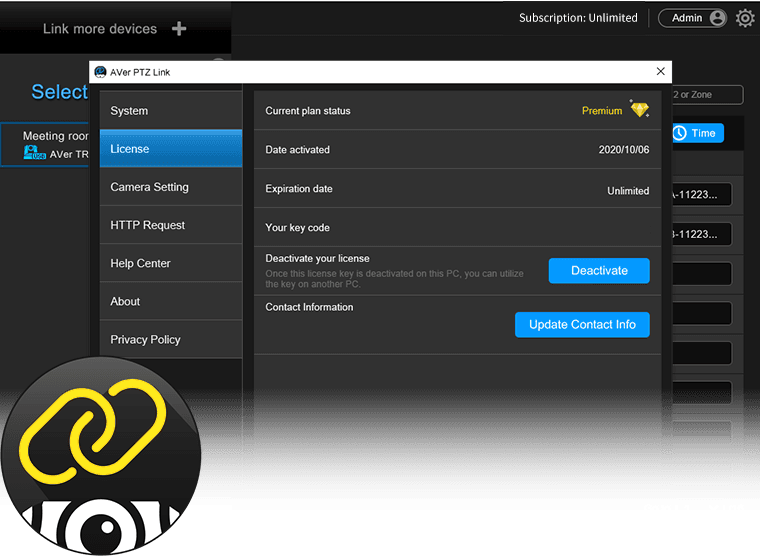Click the Time button in main window
This screenshot has width=760, height=556.
[697, 133]
